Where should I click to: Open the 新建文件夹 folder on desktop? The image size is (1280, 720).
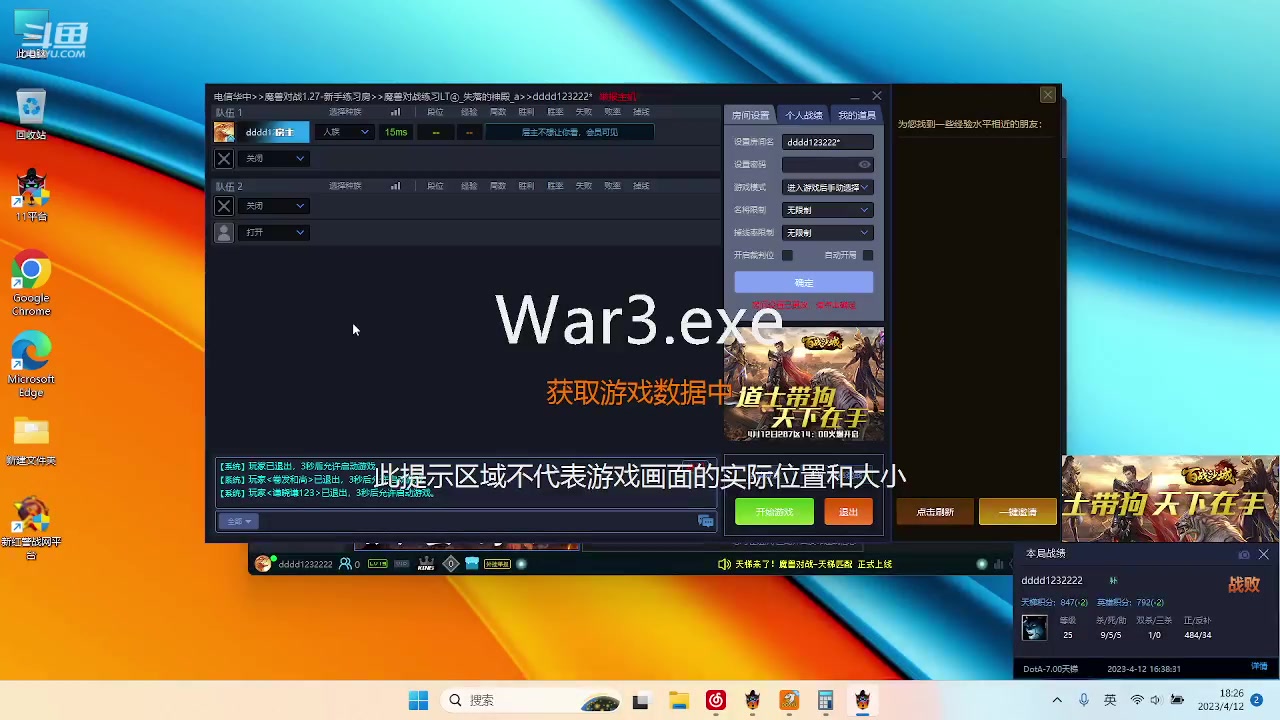pyautogui.click(x=31, y=441)
